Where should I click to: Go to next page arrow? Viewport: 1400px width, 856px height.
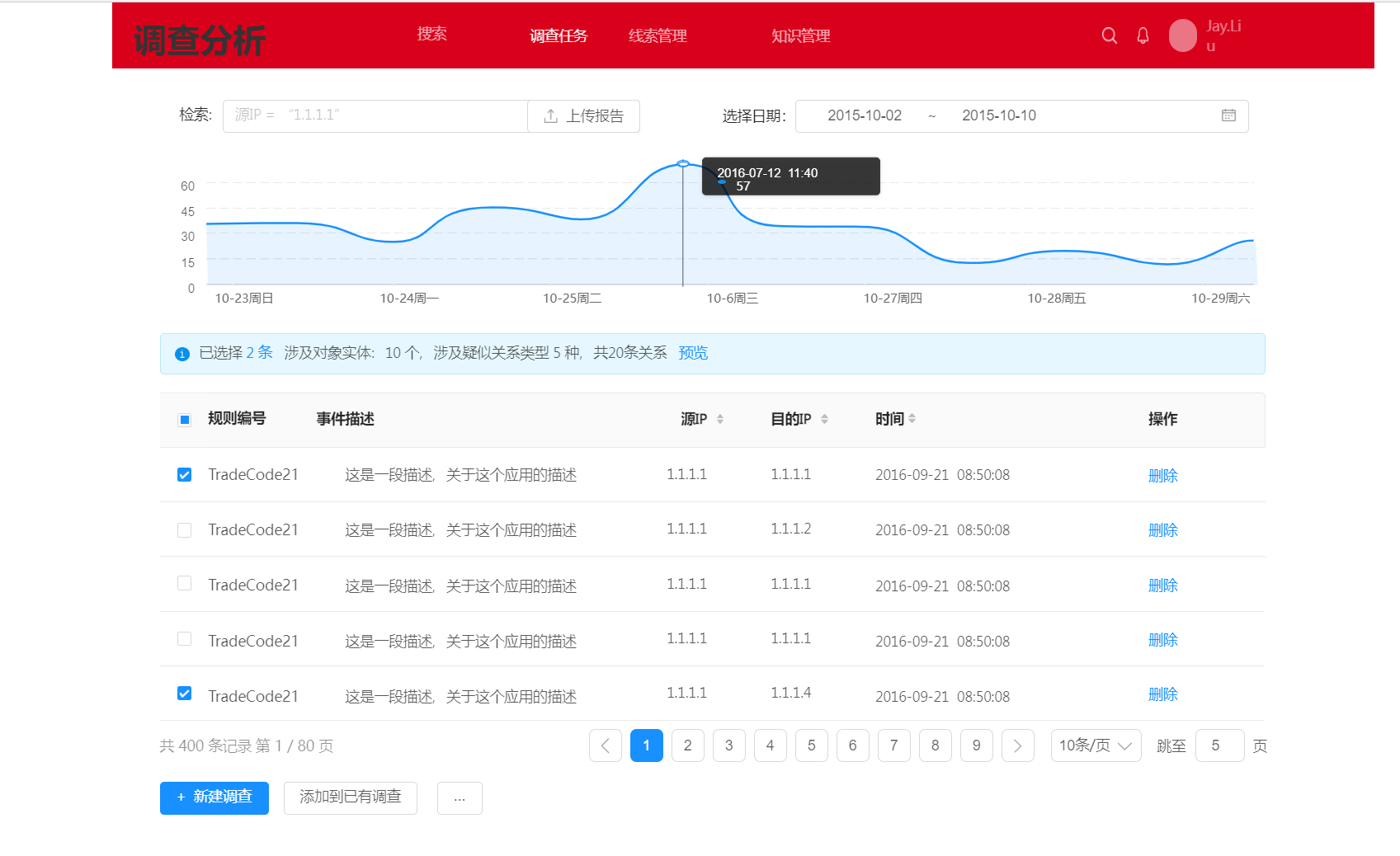[1018, 745]
